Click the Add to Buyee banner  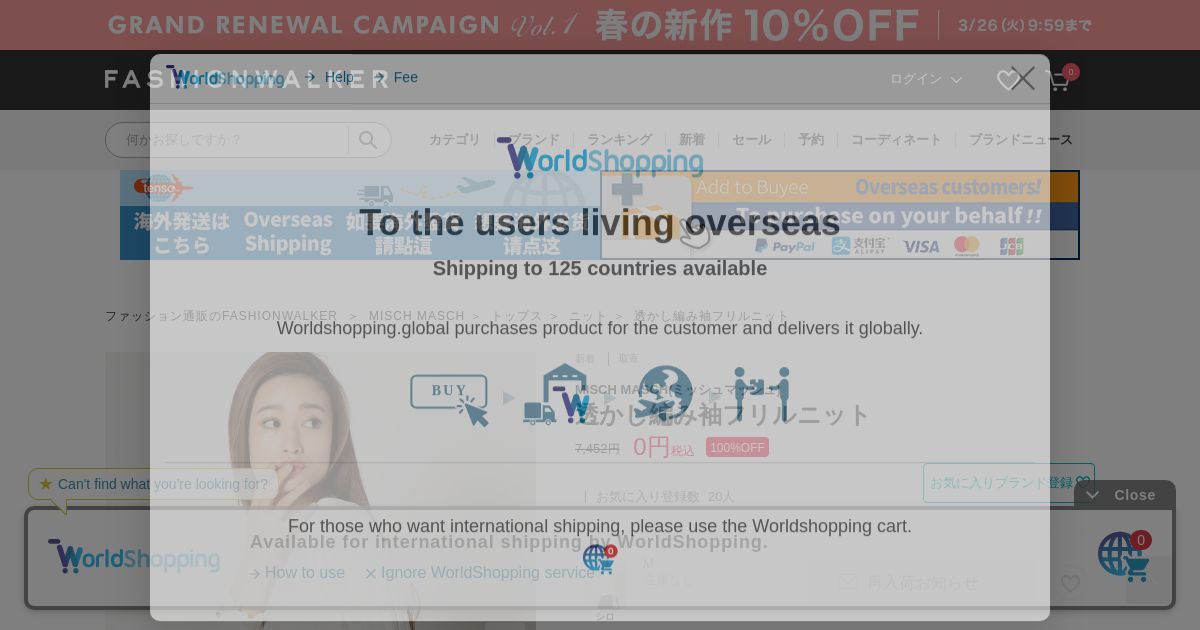tap(840, 215)
